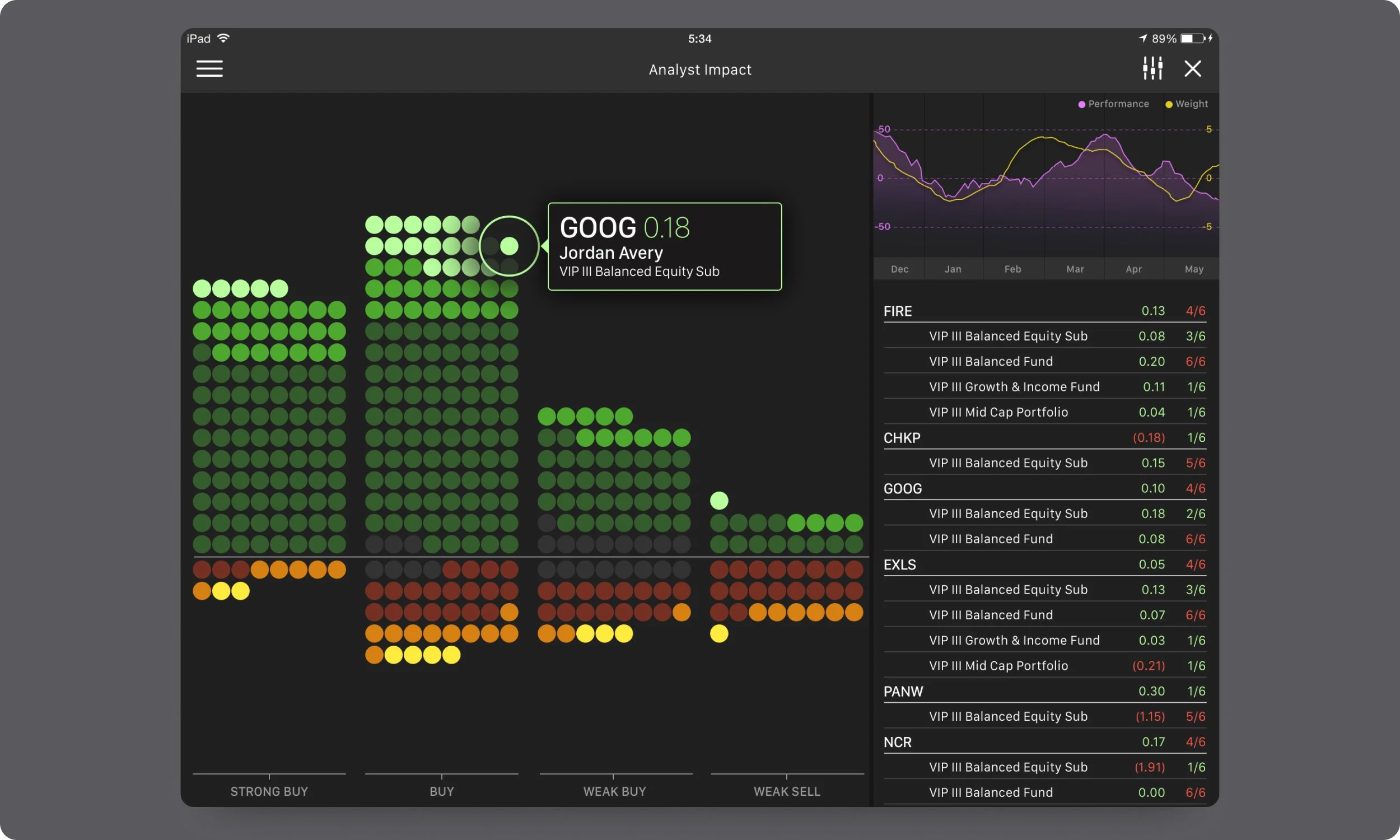Toggle the Performance legend item
This screenshot has width=1400, height=840.
(1113, 104)
